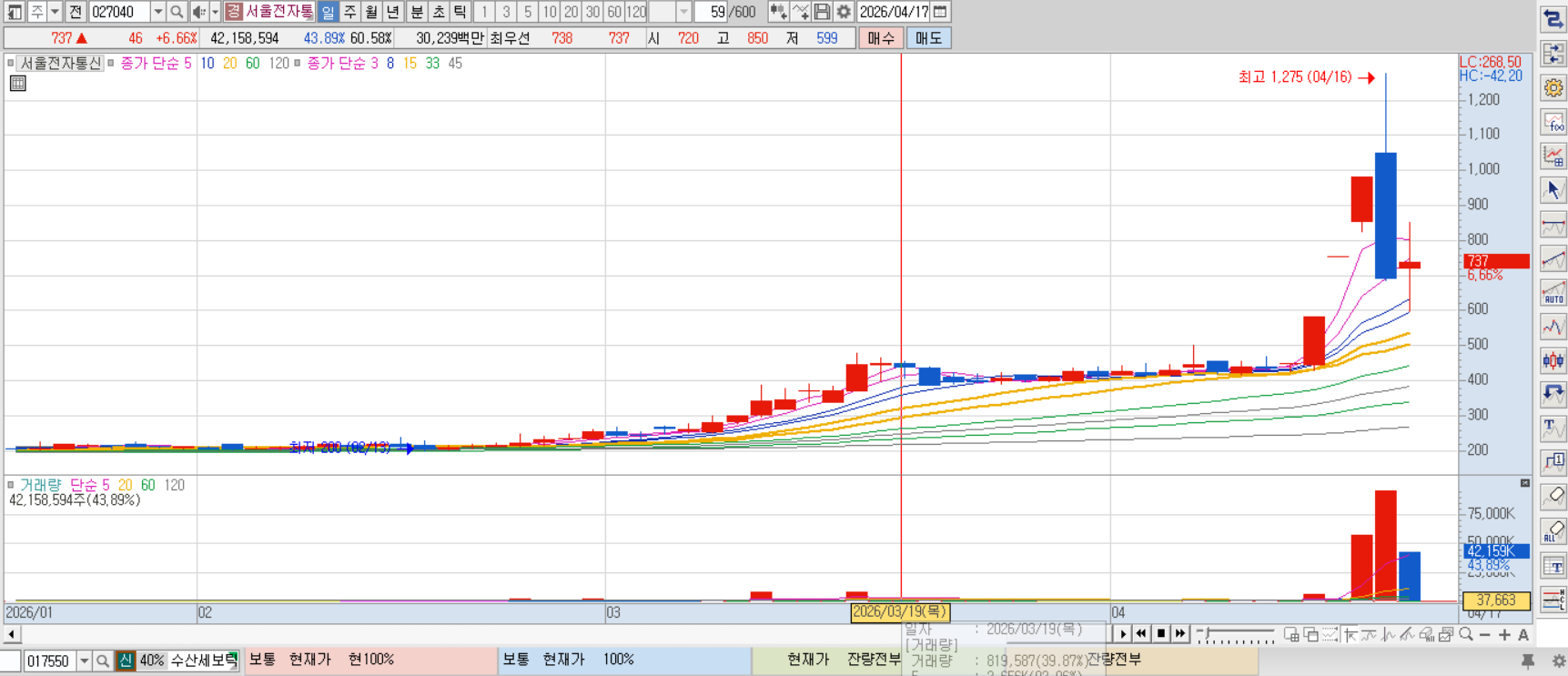Click the candlestick pattern icon in right sidebar

pyautogui.click(x=1553, y=361)
